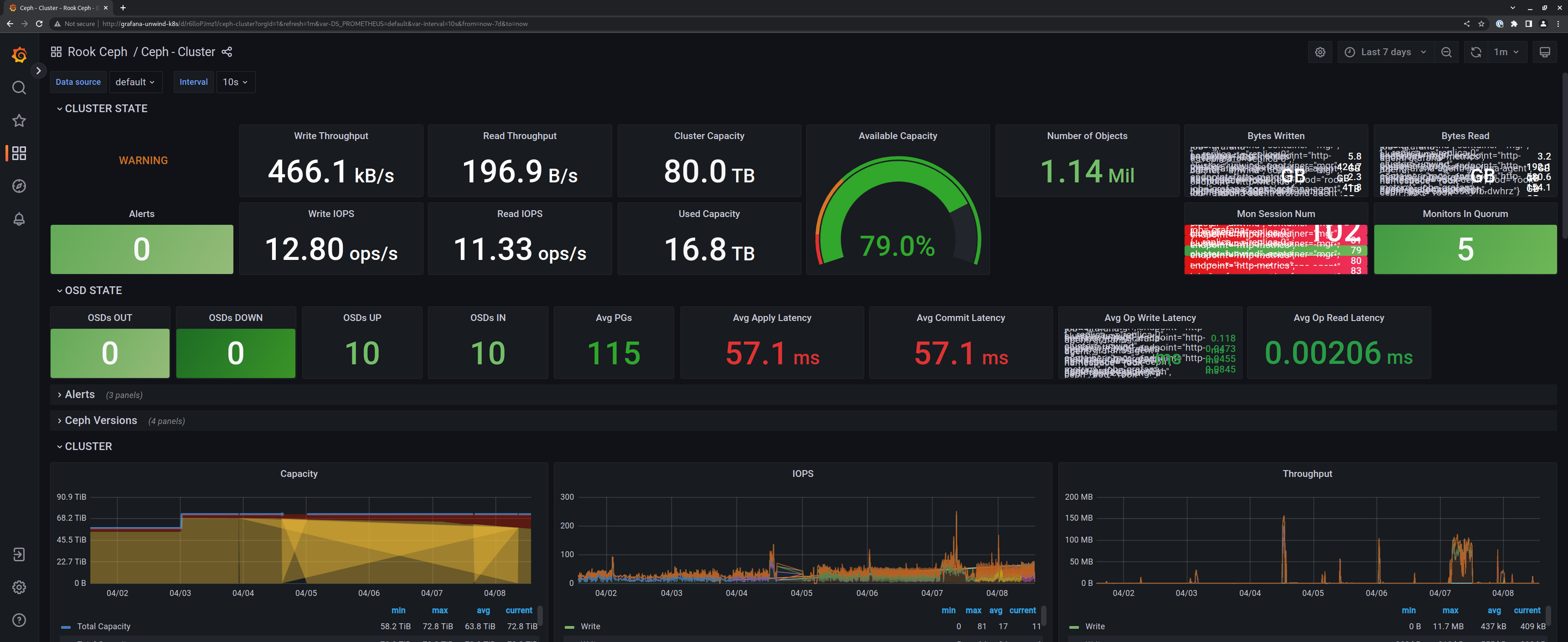Screen dimensions: 1568x642
Task: Open the default data source dropdown
Action: 135,82
